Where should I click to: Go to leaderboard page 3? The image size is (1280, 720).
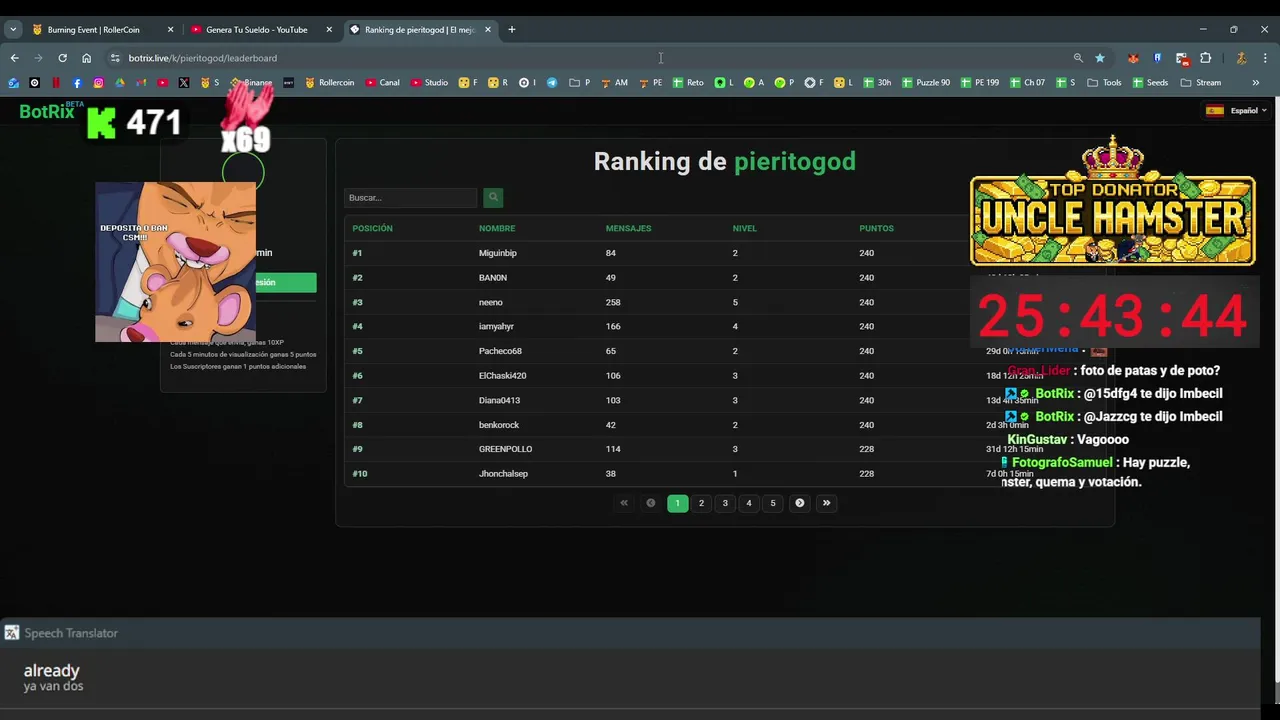tap(725, 503)
